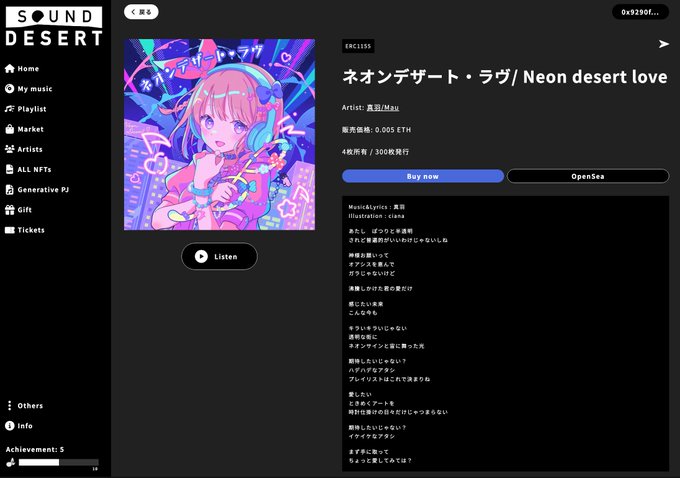Open the Gift menu entry
680x478 pixels.
click(x=18, y=210)
